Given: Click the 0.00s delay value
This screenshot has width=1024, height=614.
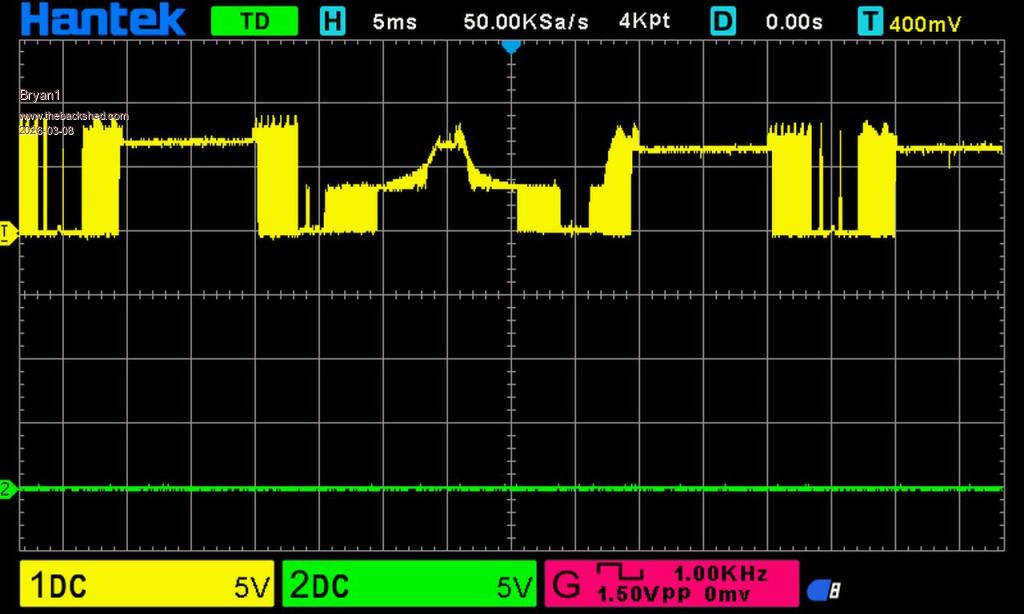Looking at the screenshot, I should click(794, 21).
